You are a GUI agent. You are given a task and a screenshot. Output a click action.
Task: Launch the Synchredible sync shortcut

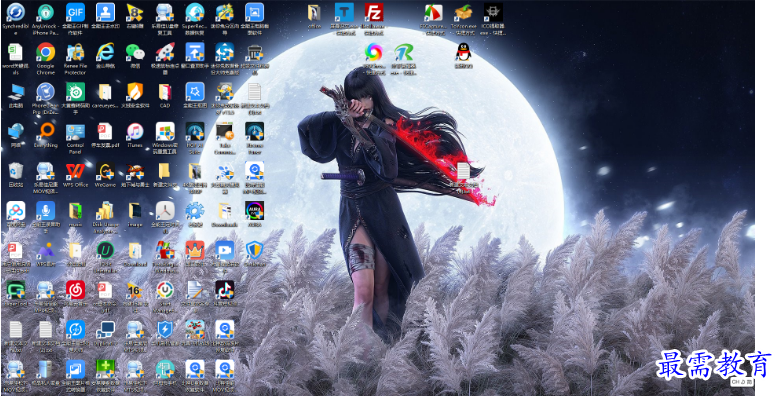coord(15,12)
